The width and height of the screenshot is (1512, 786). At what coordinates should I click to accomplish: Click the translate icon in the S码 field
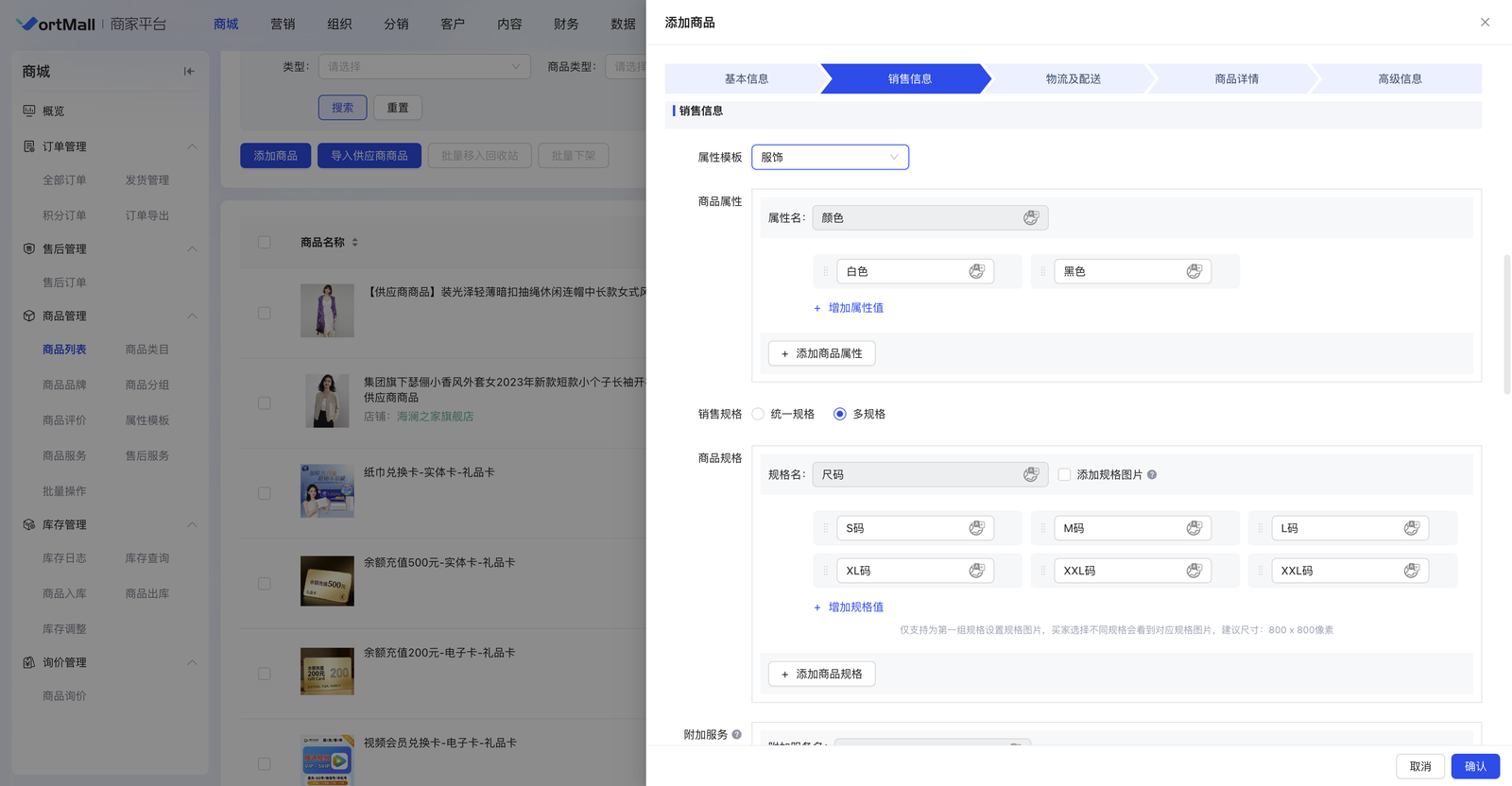pyautogui.click(x=976, y=529)
